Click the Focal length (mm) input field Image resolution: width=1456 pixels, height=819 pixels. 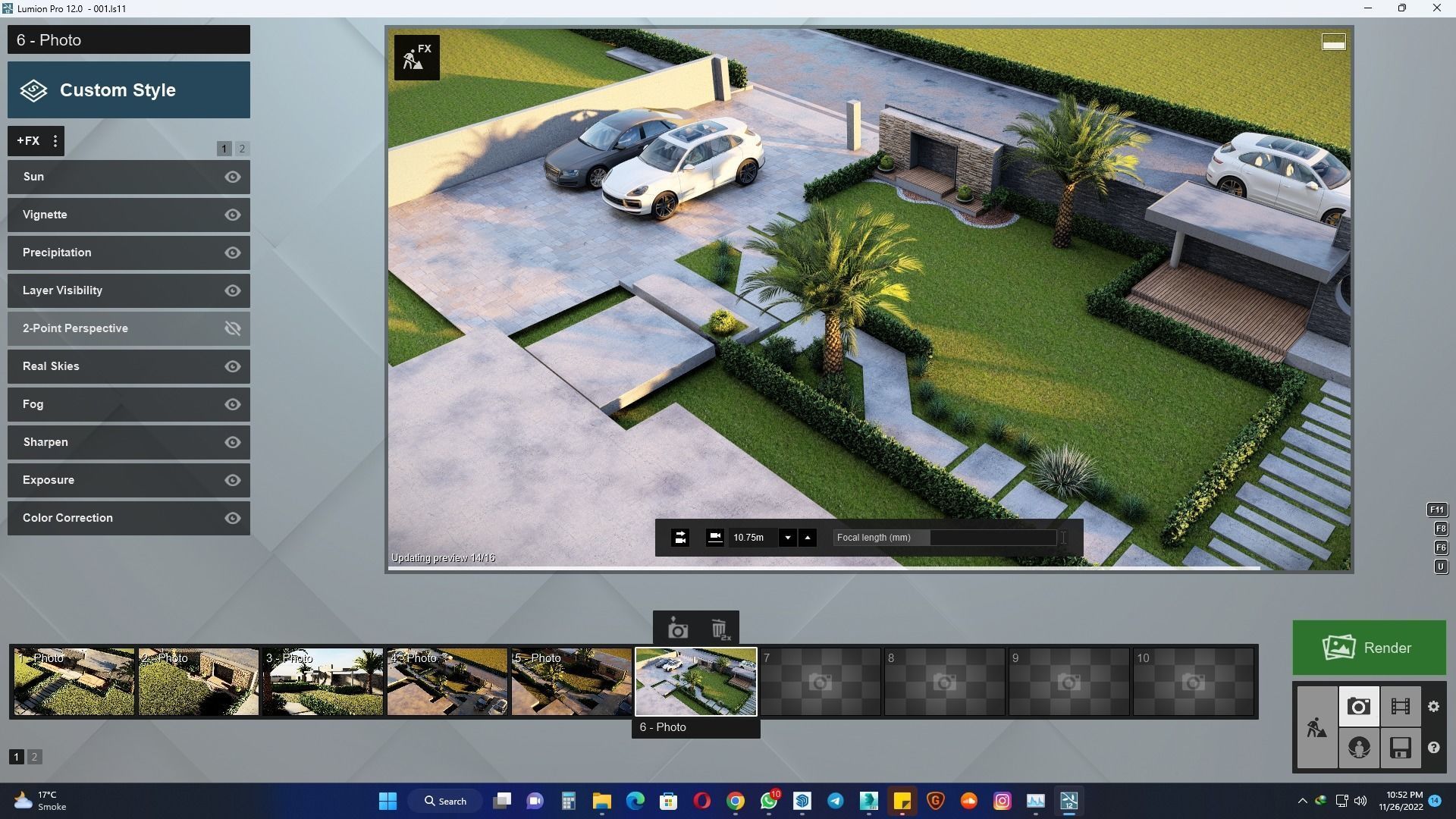pos(944,538)
